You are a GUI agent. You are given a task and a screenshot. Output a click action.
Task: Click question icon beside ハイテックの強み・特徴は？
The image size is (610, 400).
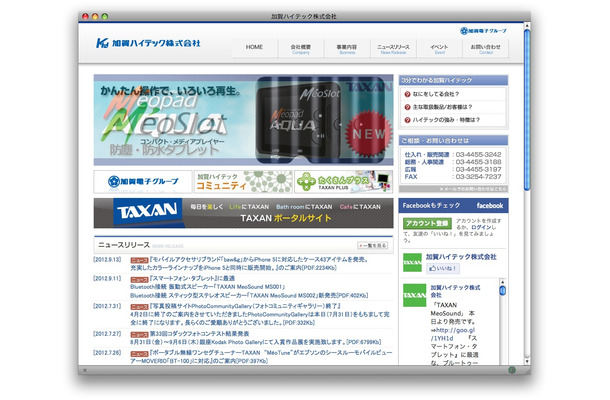pos(407,120)
